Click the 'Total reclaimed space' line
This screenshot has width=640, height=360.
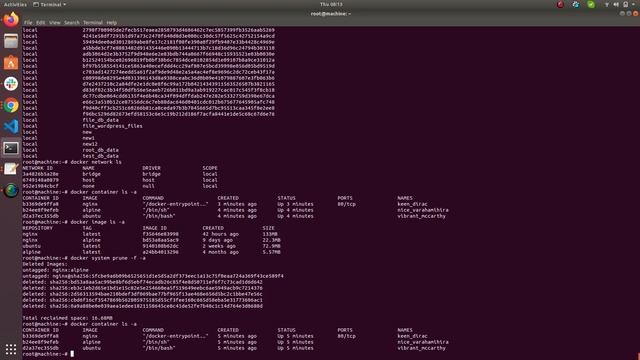pos(67,318)
